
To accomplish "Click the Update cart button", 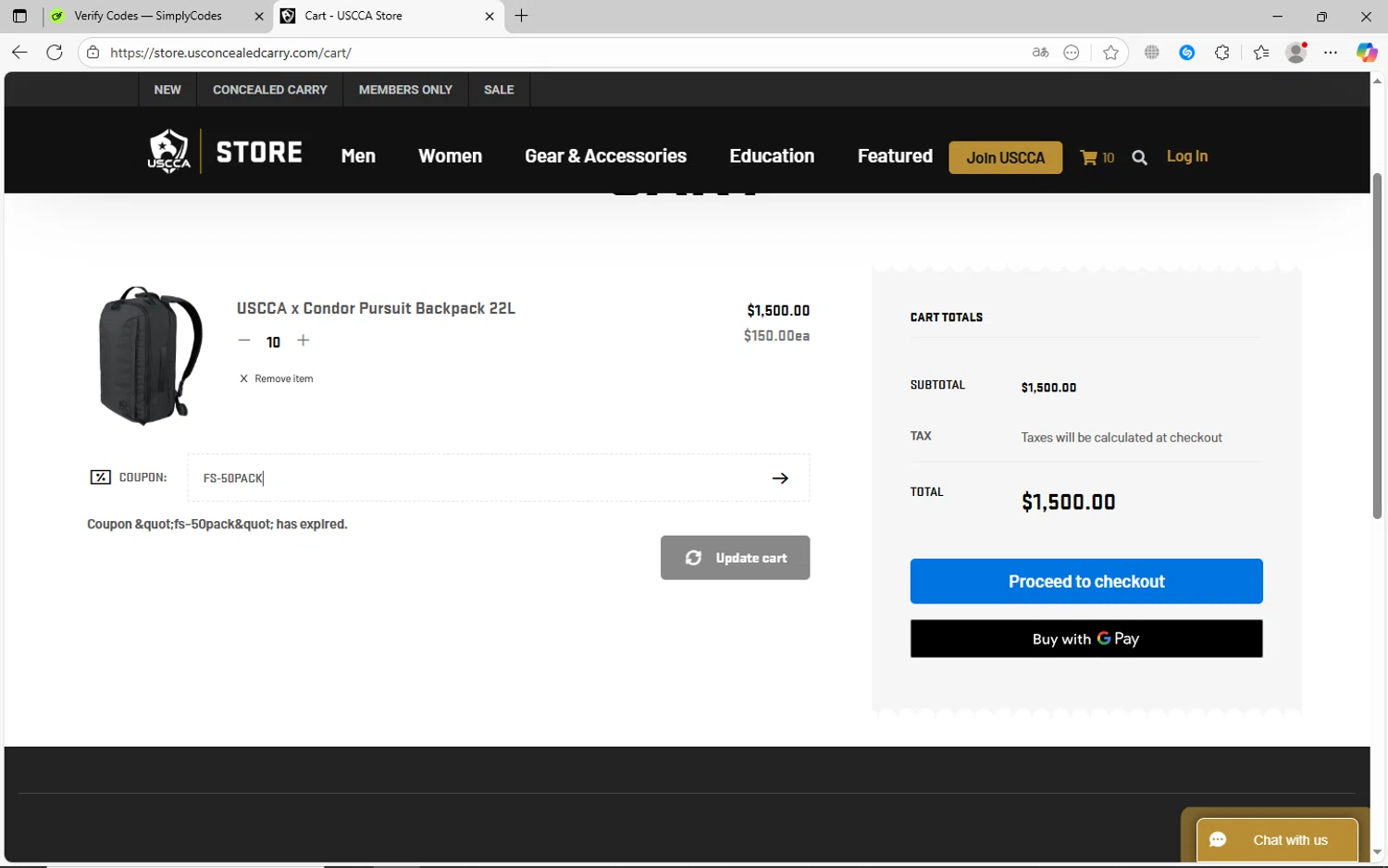I will 735,558.
